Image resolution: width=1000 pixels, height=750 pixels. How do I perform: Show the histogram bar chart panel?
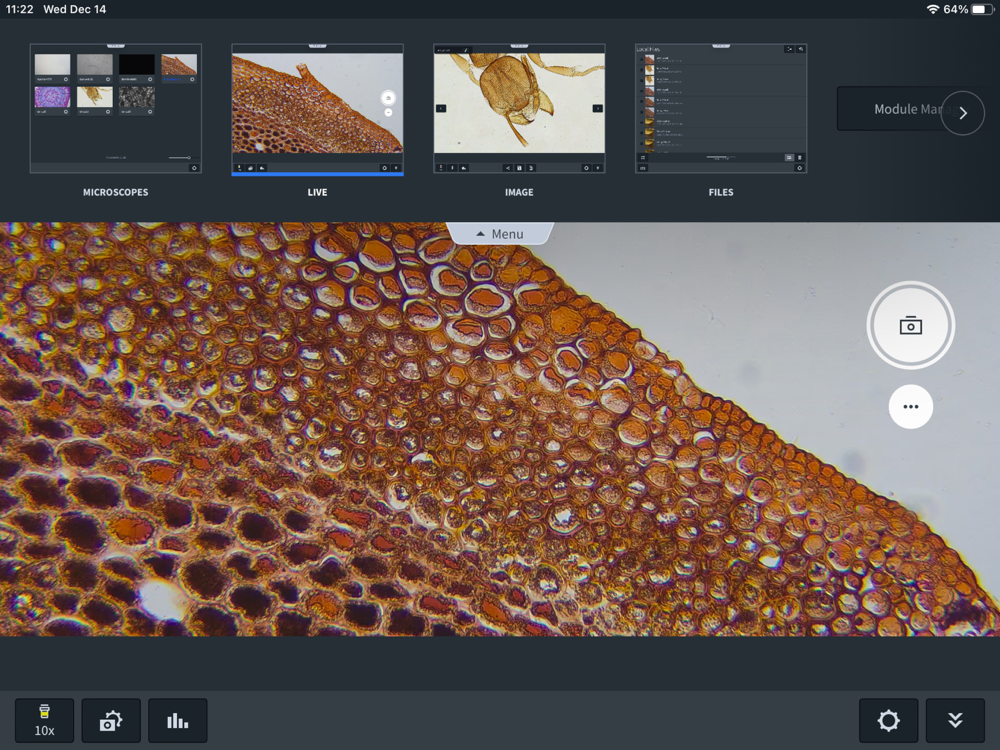(x=177, y=721)
